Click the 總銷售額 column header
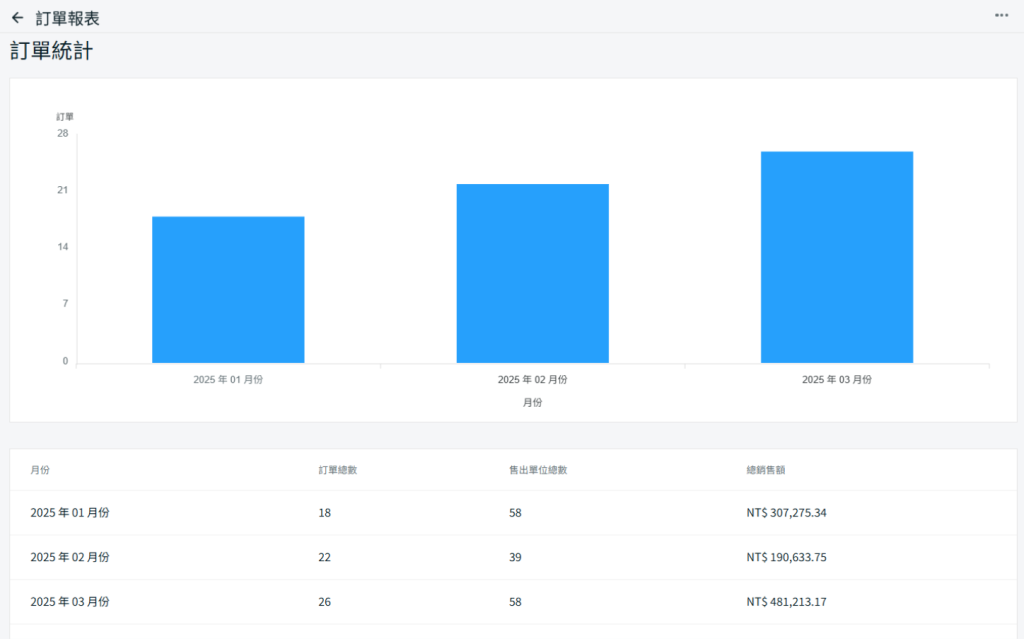Viewport: 1024px width, 639px height. pyautogui.click(x=765, y=470)
